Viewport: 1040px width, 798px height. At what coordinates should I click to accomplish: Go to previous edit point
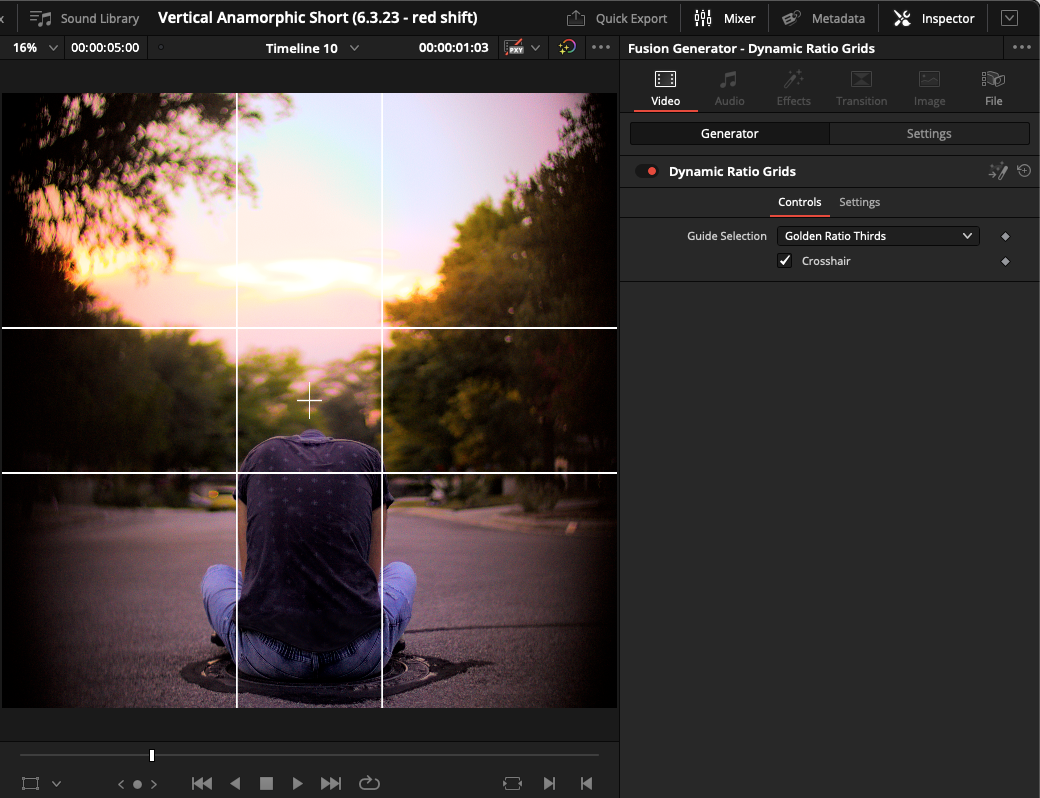tap(586, 783)
